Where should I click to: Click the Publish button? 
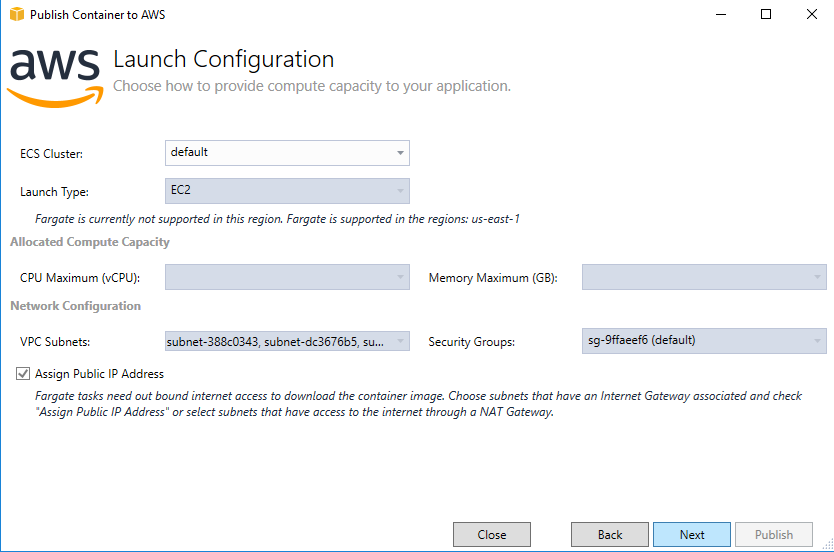(x=774, y=534)
